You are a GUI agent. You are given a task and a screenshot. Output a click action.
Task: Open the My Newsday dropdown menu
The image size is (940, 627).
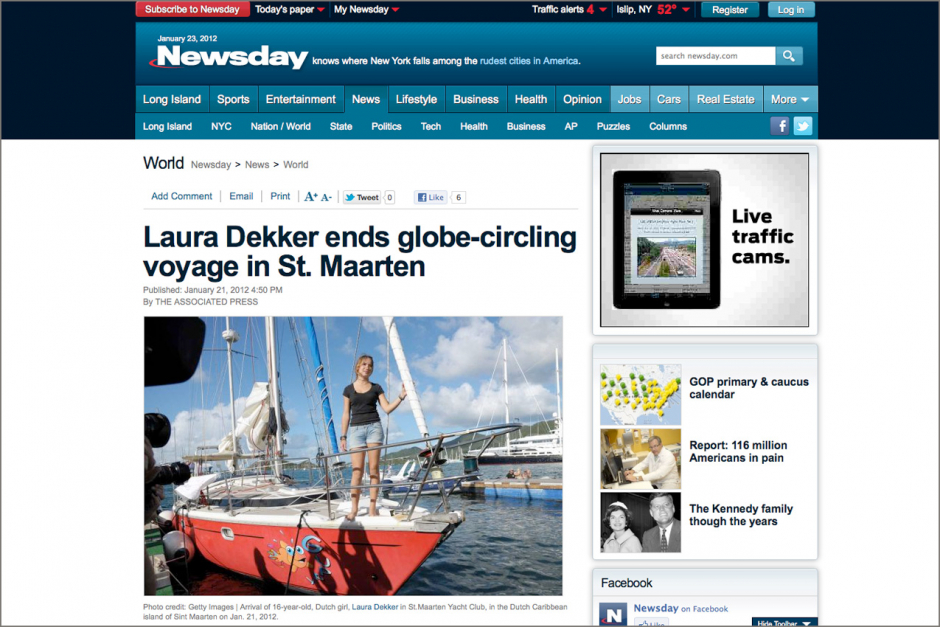(366, 10)
